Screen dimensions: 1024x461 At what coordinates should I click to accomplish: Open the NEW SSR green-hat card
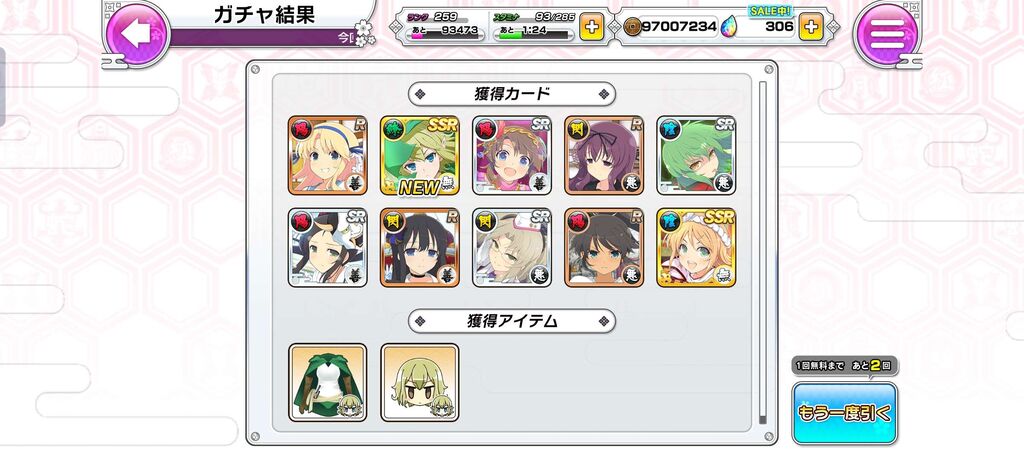[420, 156]
